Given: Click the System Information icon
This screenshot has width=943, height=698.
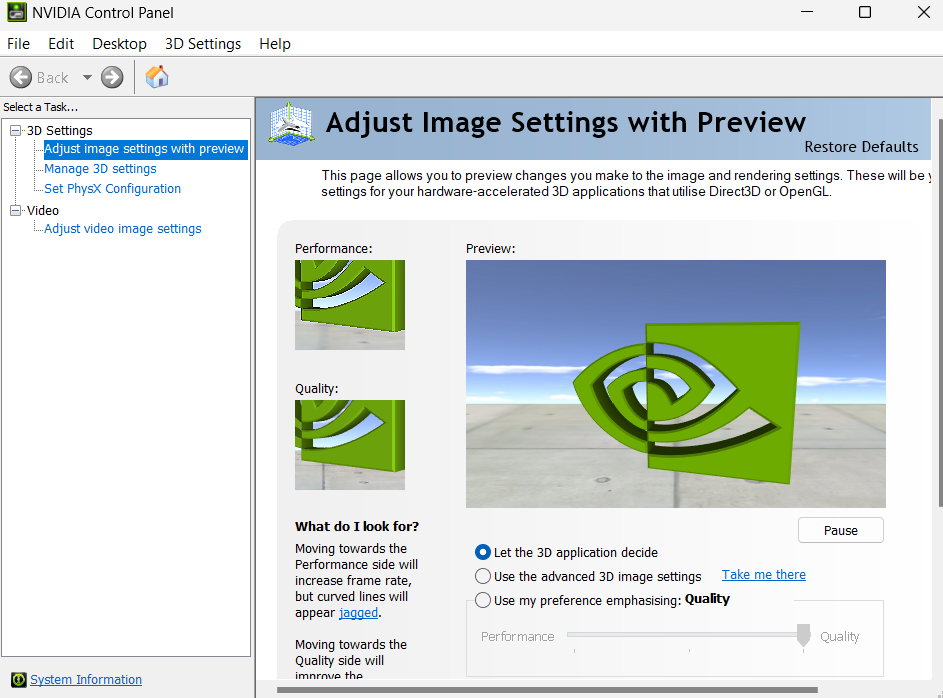Looking at the screenshot, I should [x=19, y=679].
